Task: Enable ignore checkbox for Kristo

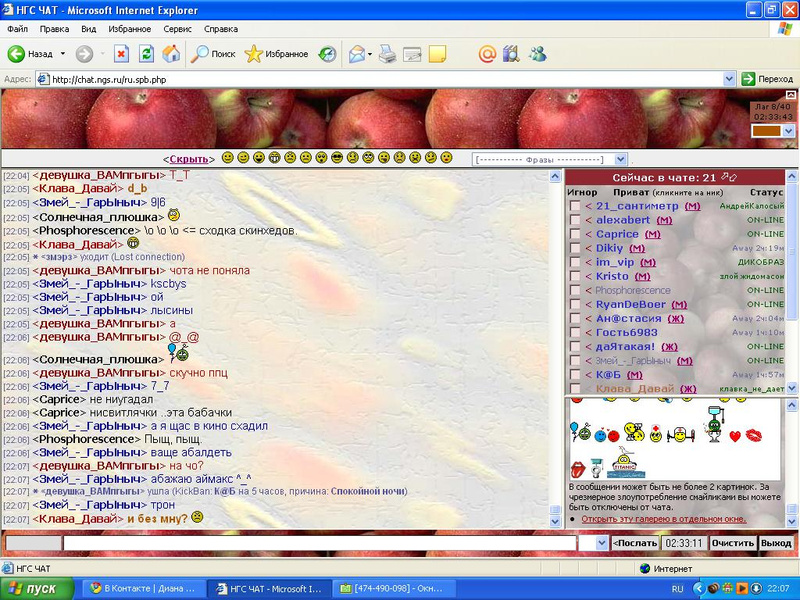Action: pos(574,276)
